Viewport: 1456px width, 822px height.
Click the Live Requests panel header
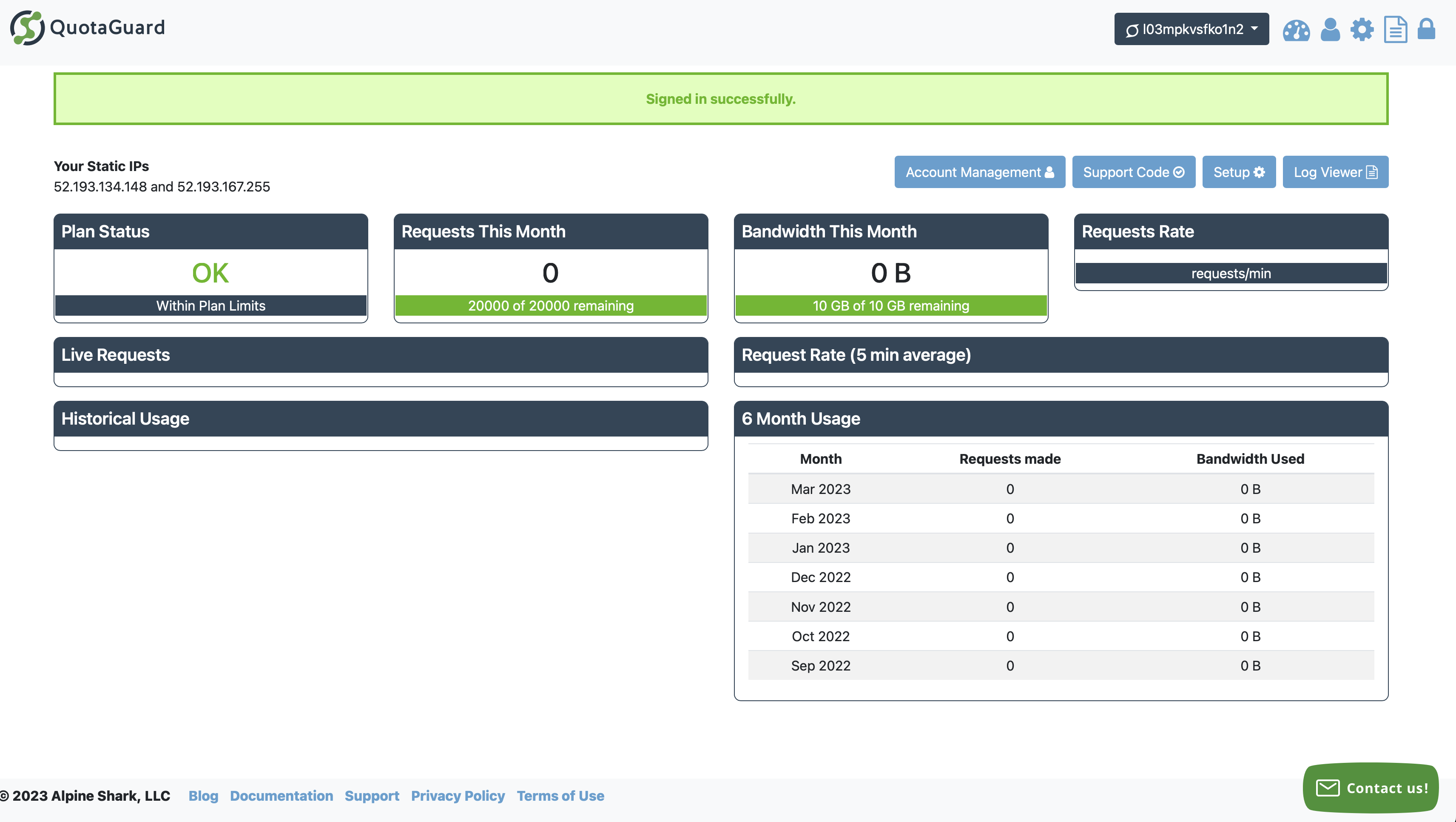[381, 354]
